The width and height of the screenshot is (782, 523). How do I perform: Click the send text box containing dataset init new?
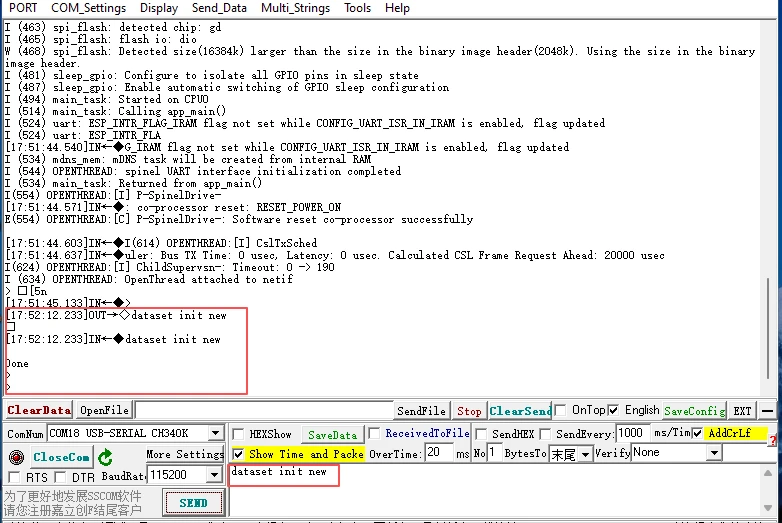pyautogui.click(x=500, y=488)
